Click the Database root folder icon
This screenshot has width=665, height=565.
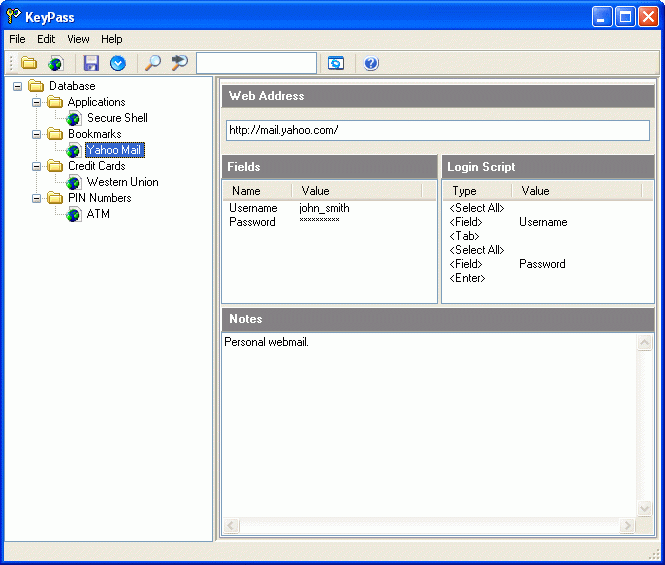click(36, 86)
